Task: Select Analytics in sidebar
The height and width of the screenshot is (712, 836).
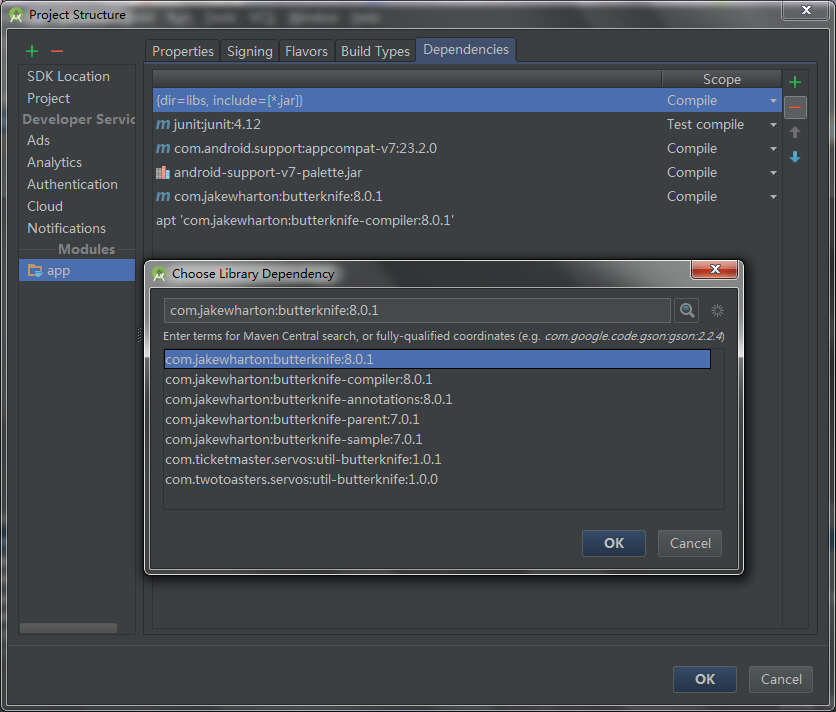Action: tap(54, 162)
